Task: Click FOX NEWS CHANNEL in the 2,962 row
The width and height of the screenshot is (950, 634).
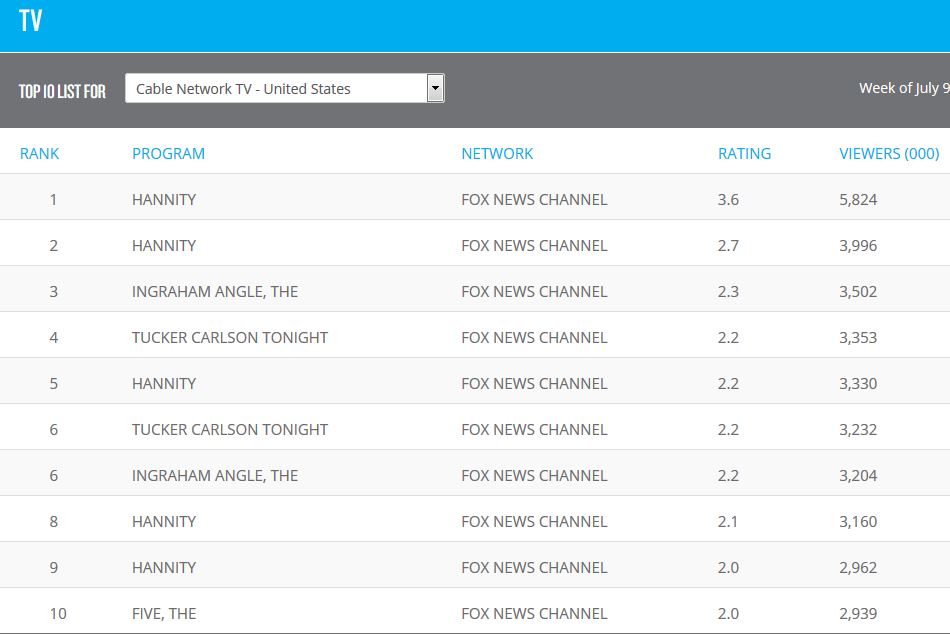Action: point(534,568)
